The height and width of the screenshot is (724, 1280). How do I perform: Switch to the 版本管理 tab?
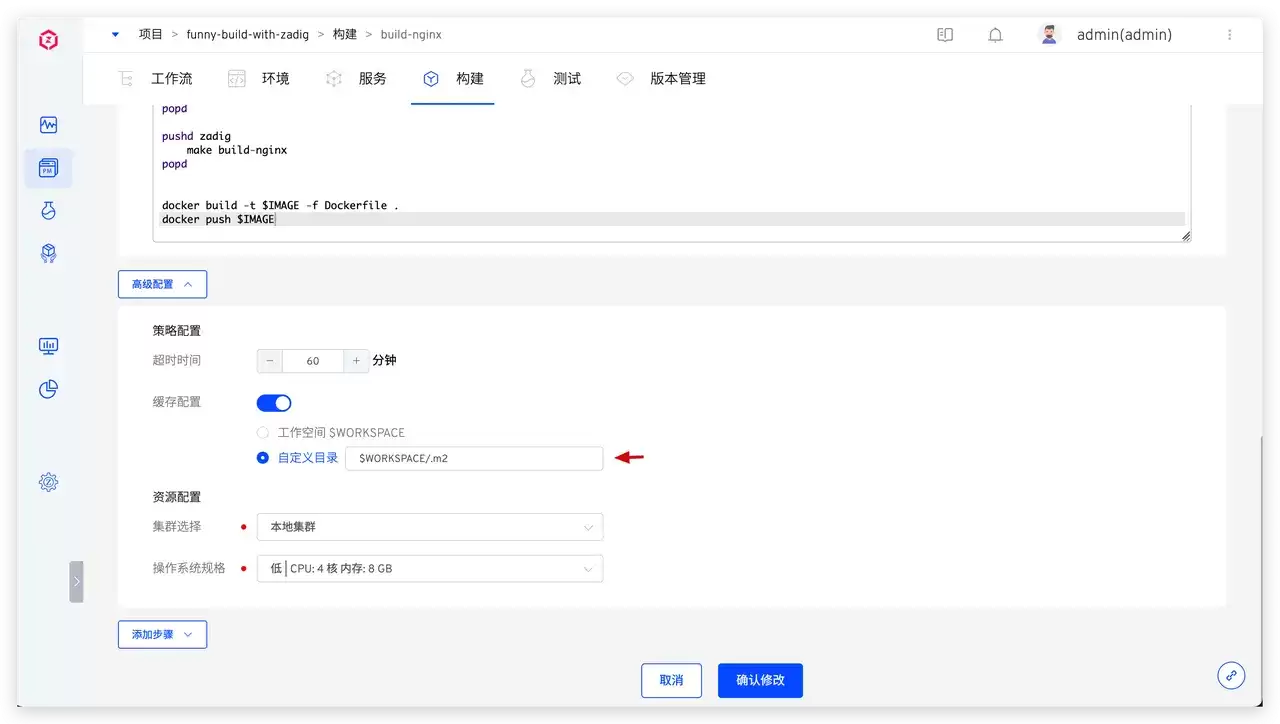[x=678, y=79]
